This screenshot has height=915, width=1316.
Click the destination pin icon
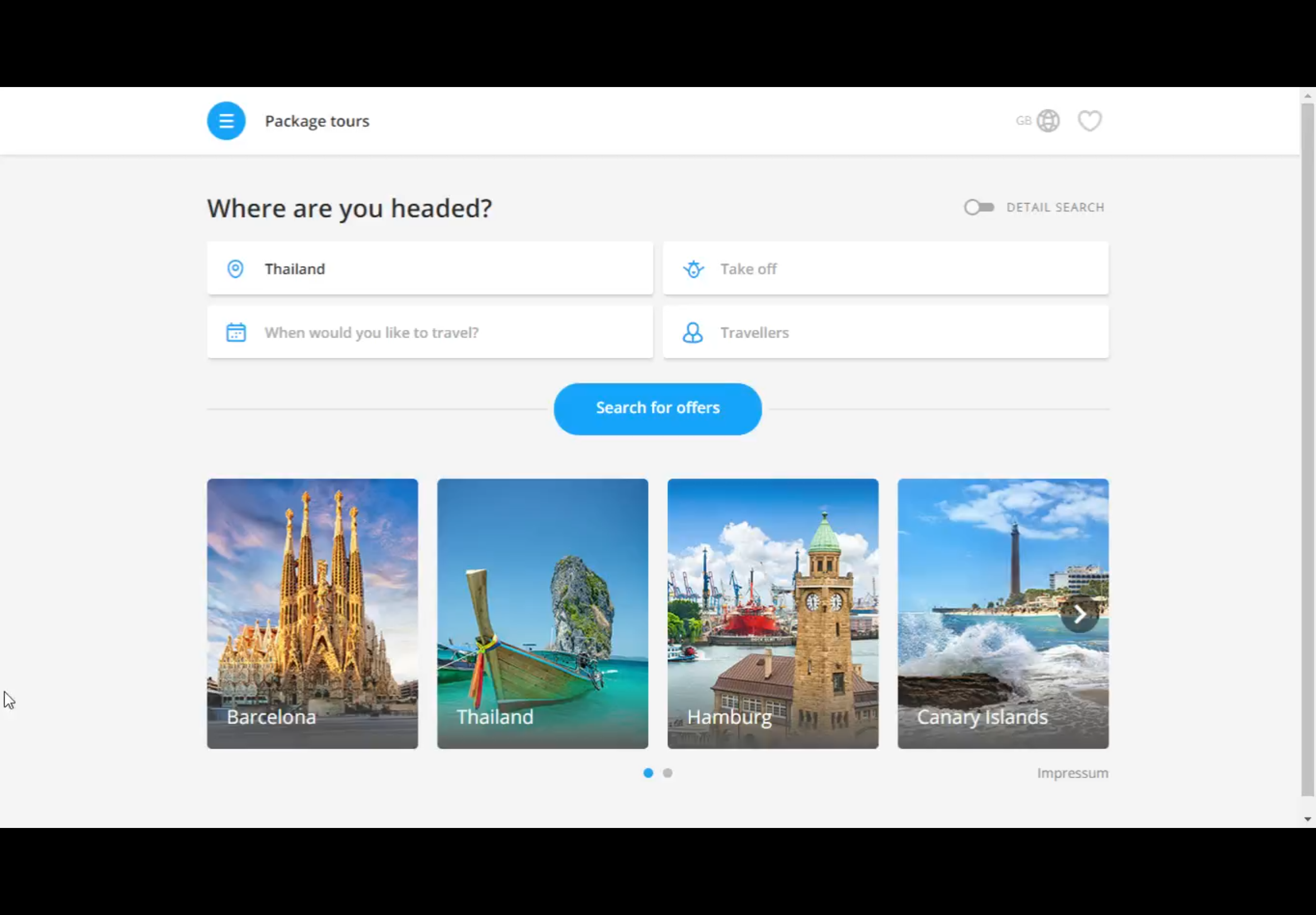point(235,269)
